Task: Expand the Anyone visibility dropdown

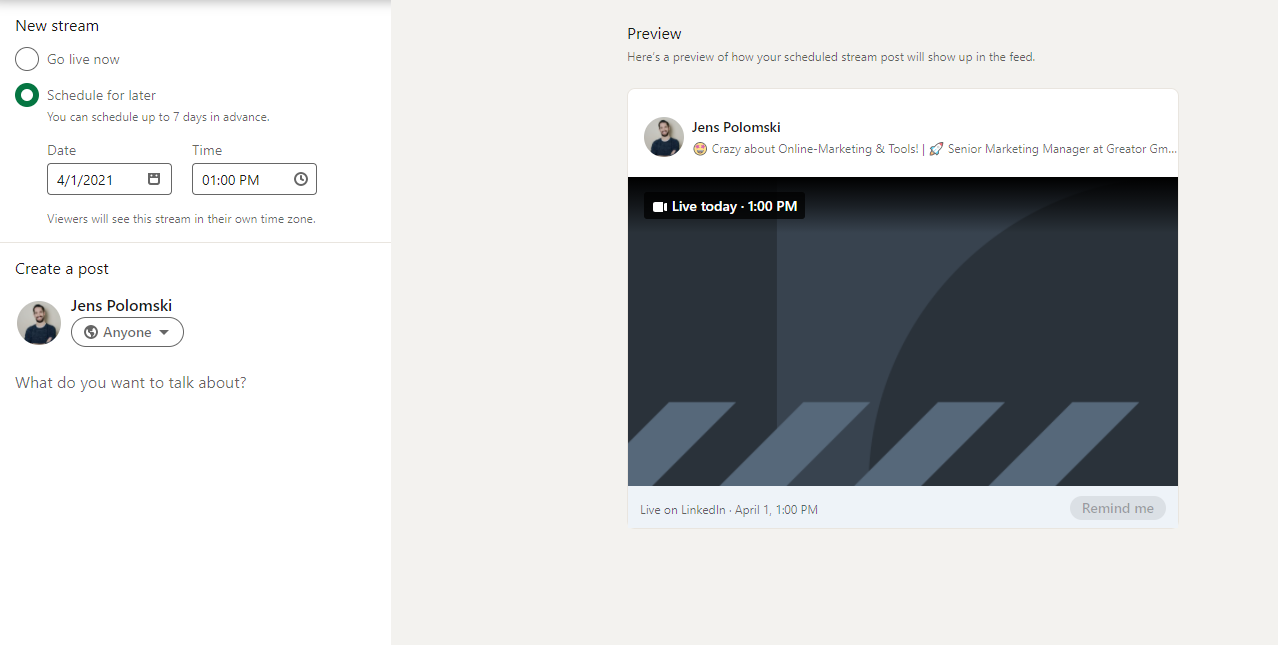Action: pyautogui.click(x=127, y=332)
